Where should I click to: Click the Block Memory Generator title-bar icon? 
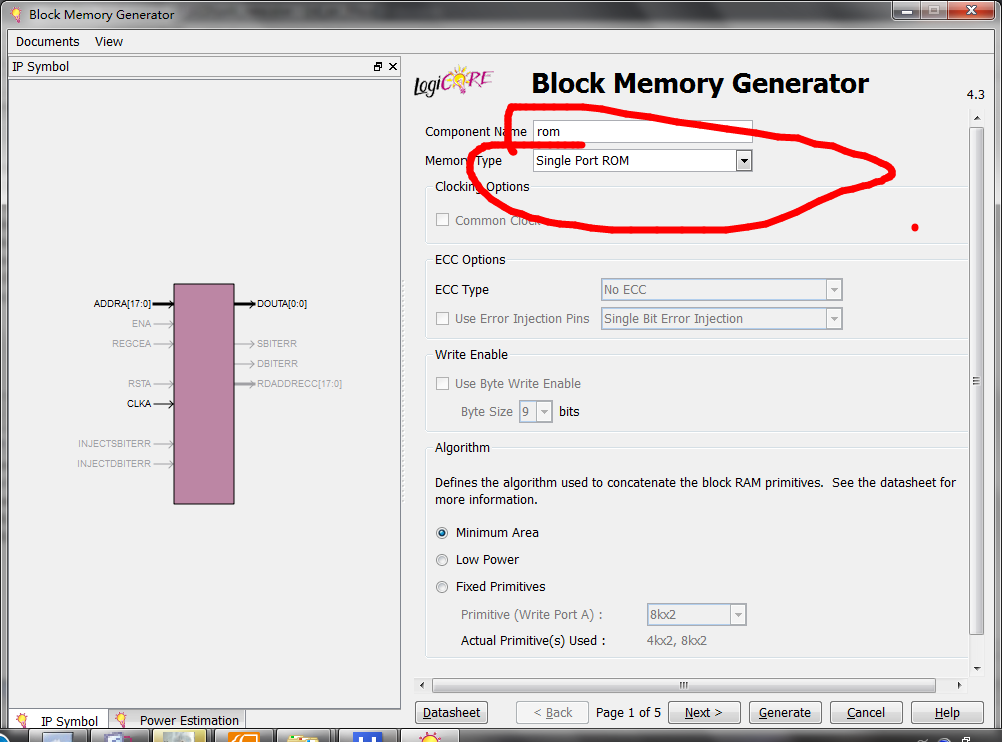coord(16,14)
